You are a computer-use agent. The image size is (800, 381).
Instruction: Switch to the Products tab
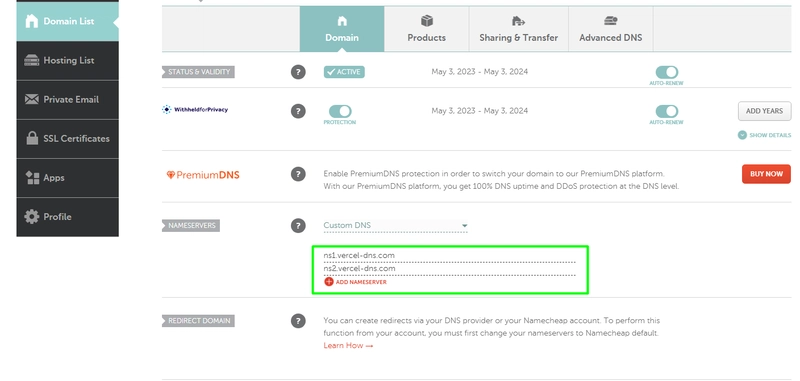(427, 29)
